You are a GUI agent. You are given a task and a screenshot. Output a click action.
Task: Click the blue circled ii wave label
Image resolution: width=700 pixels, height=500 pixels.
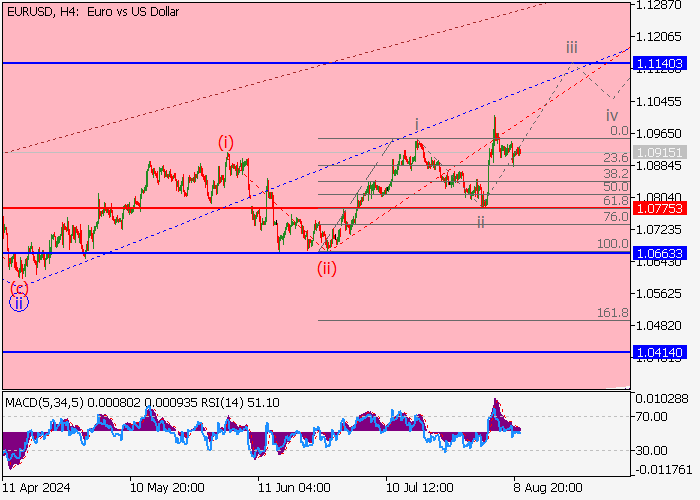pyautogui.click(x=19, y=303)
